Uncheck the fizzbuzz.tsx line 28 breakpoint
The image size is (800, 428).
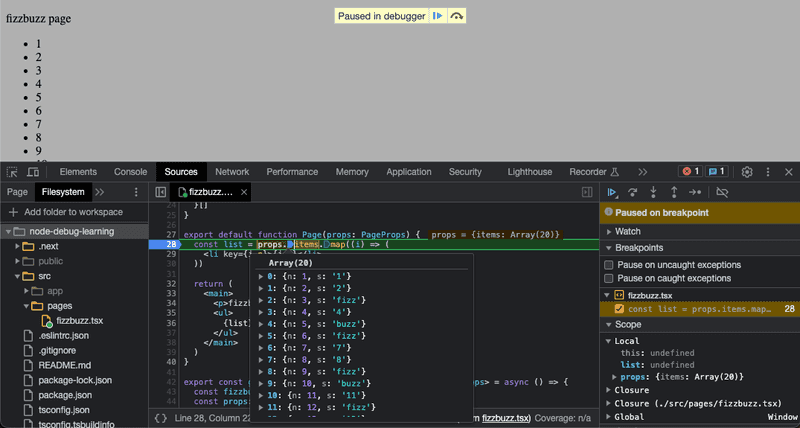(619, 309)
